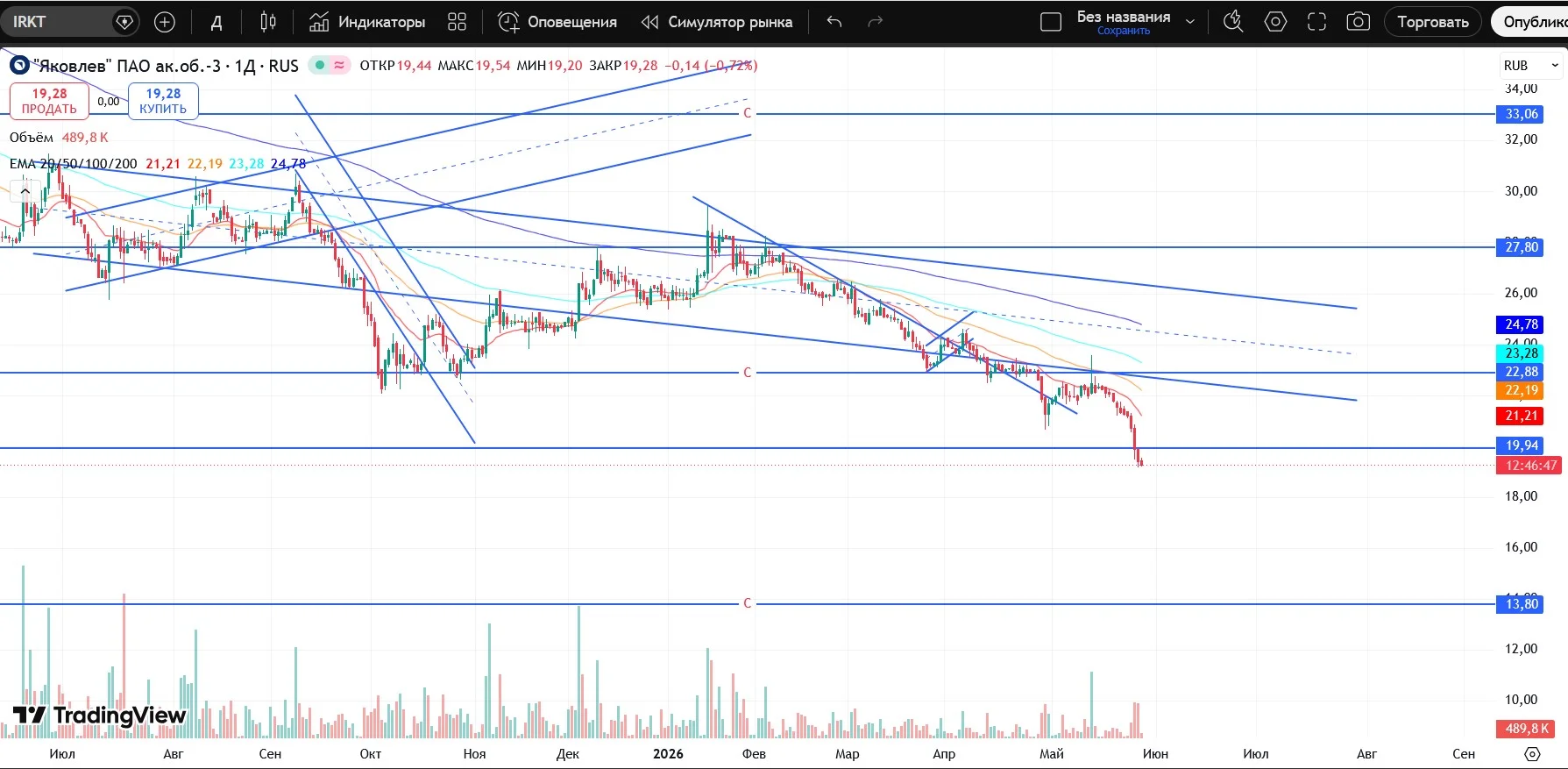Image resolution: width=1568 pixels, height=769 pixels.
Task: Click the ПРОДАТЬ 19,28 sell button
Action: pos(50,101)
